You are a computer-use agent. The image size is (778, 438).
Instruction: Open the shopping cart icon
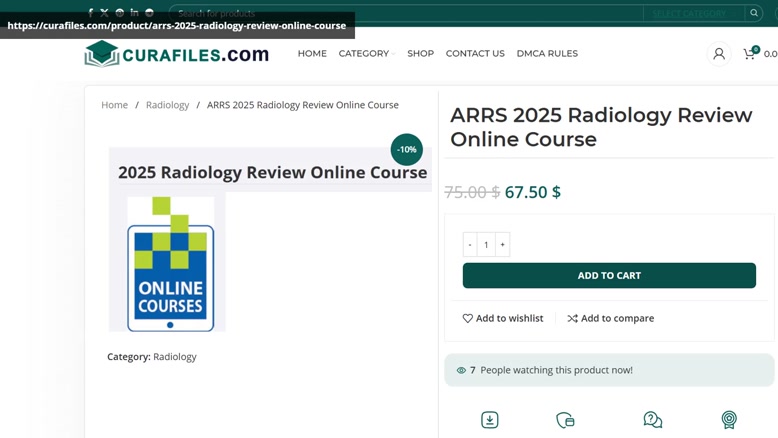click(x=750, y=54)
